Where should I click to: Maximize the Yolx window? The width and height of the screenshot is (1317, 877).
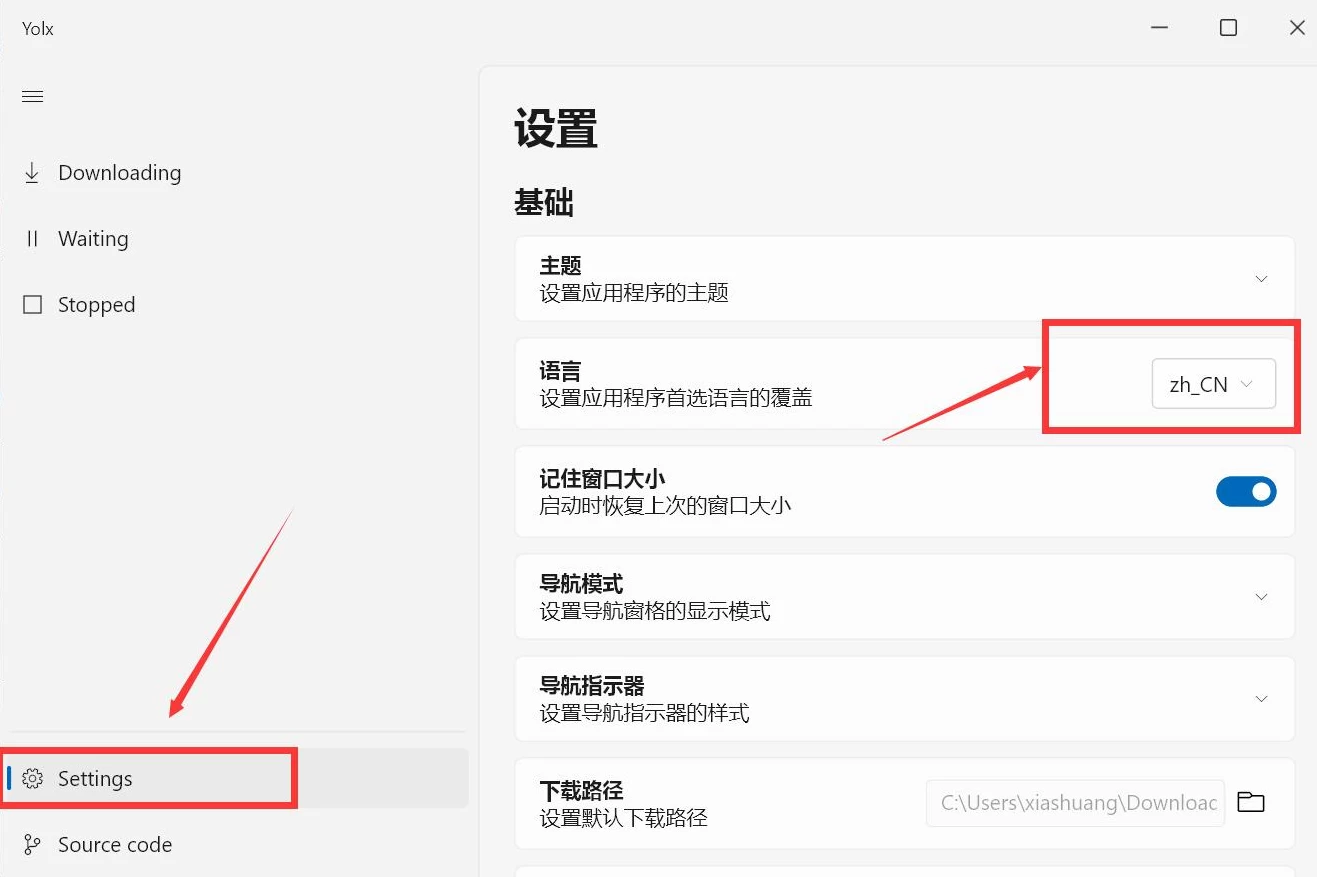(1228, 28)
